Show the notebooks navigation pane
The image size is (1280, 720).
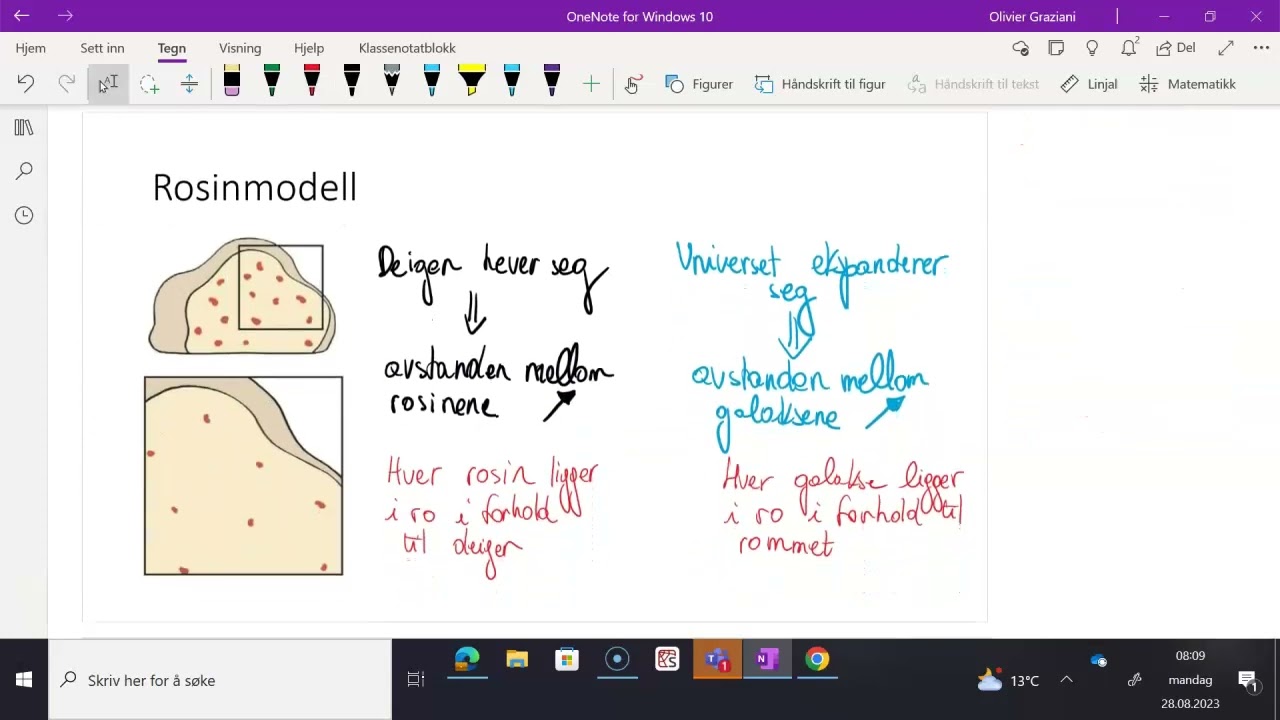click(x=24, y=127)
